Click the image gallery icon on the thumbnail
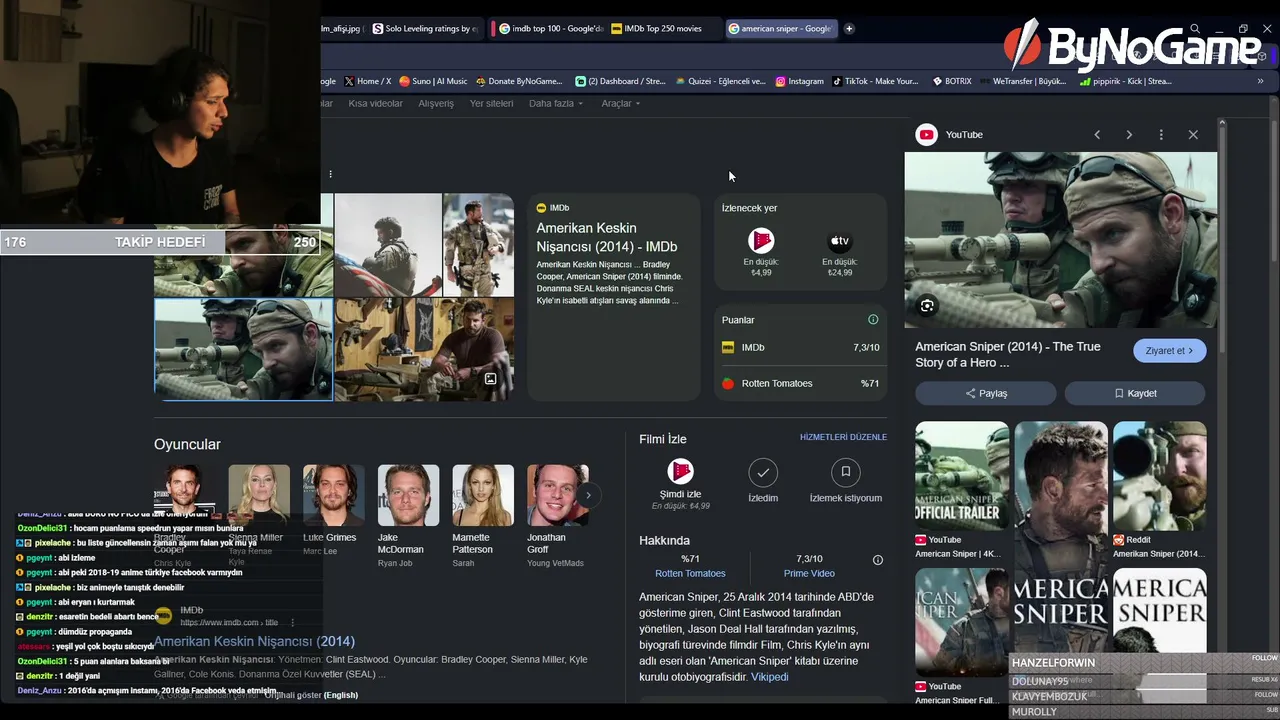The height and width of the screenshot is (720, 1280). pos(490,379)
